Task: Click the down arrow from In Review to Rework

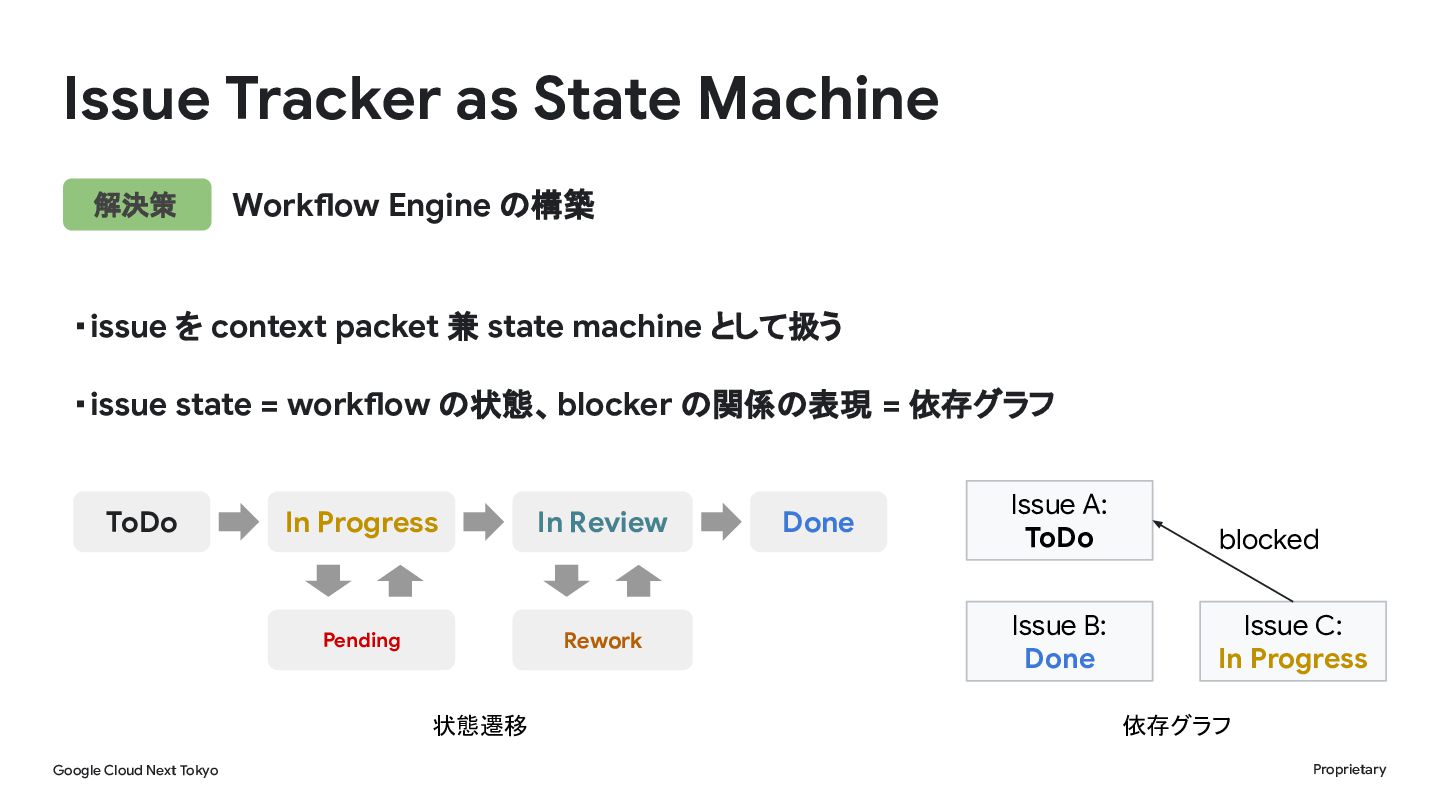Action: click(x=567, y=581)
